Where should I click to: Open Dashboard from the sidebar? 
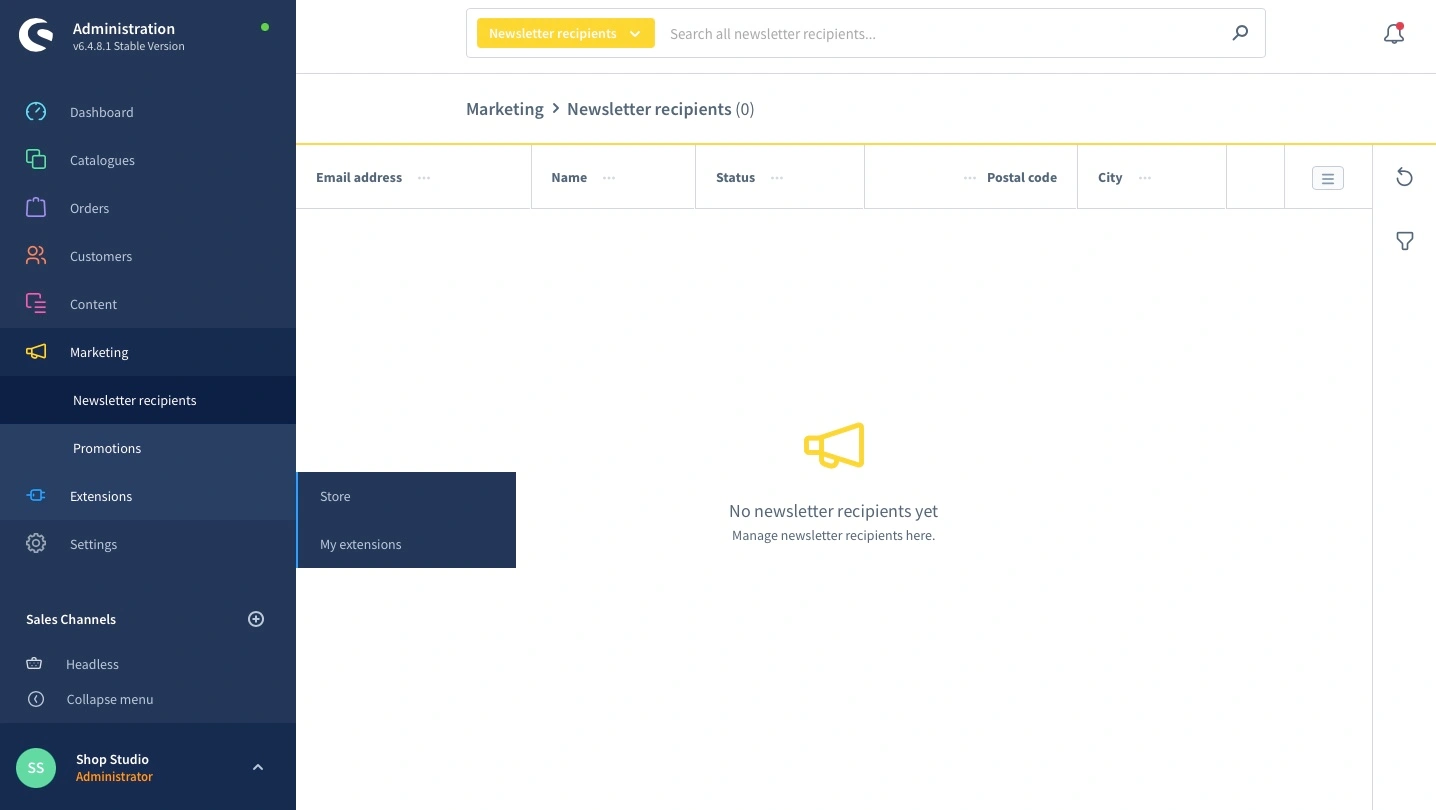coord(101,112)
